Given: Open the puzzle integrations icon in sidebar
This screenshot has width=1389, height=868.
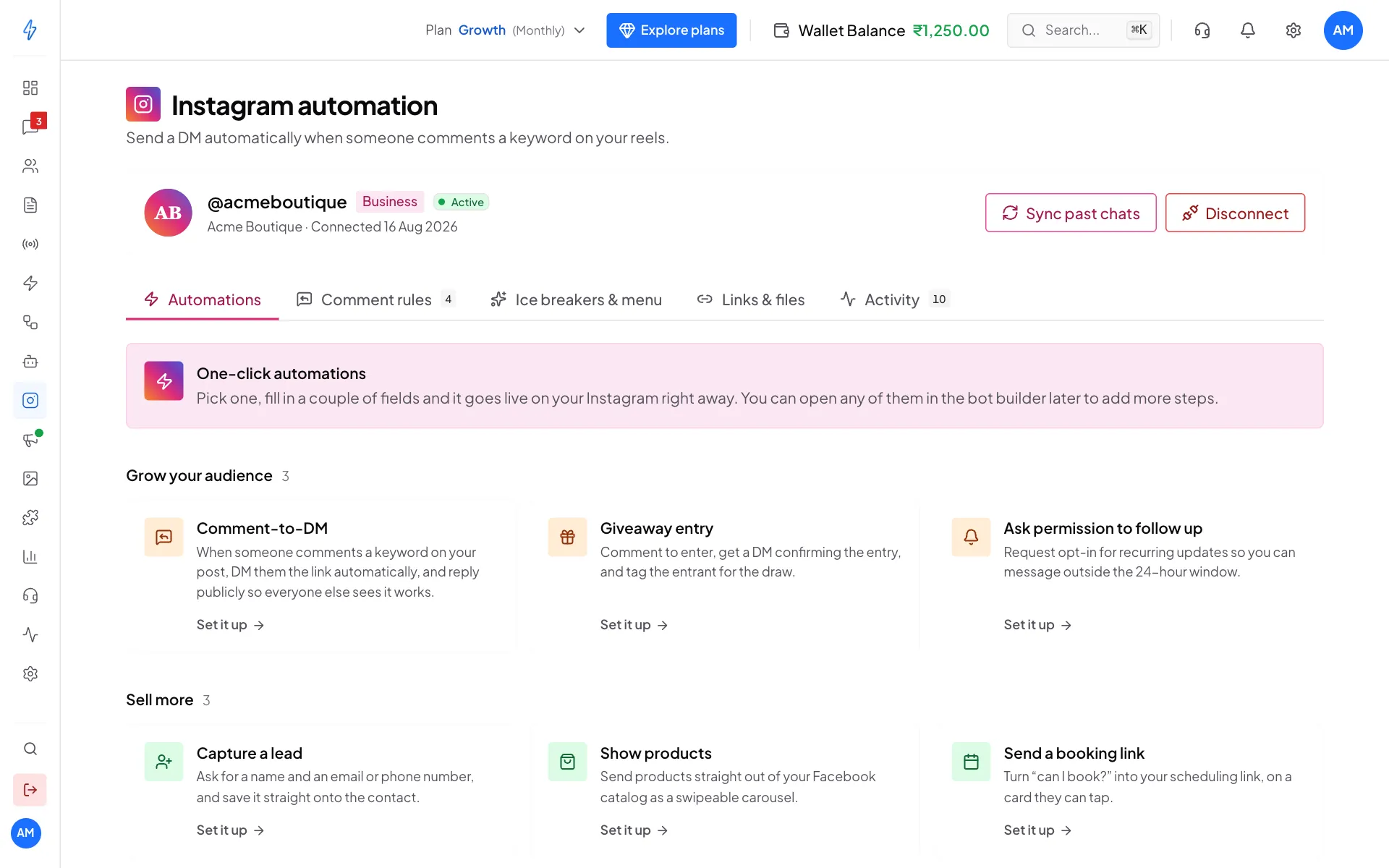Looking at the screenshot, I should coord(30,517).
